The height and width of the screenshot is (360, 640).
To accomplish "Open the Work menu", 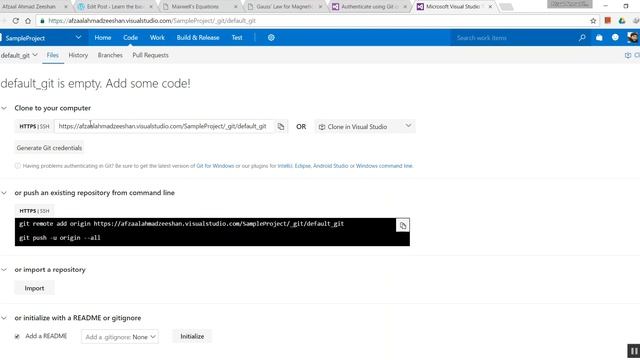I will [157, 38].
